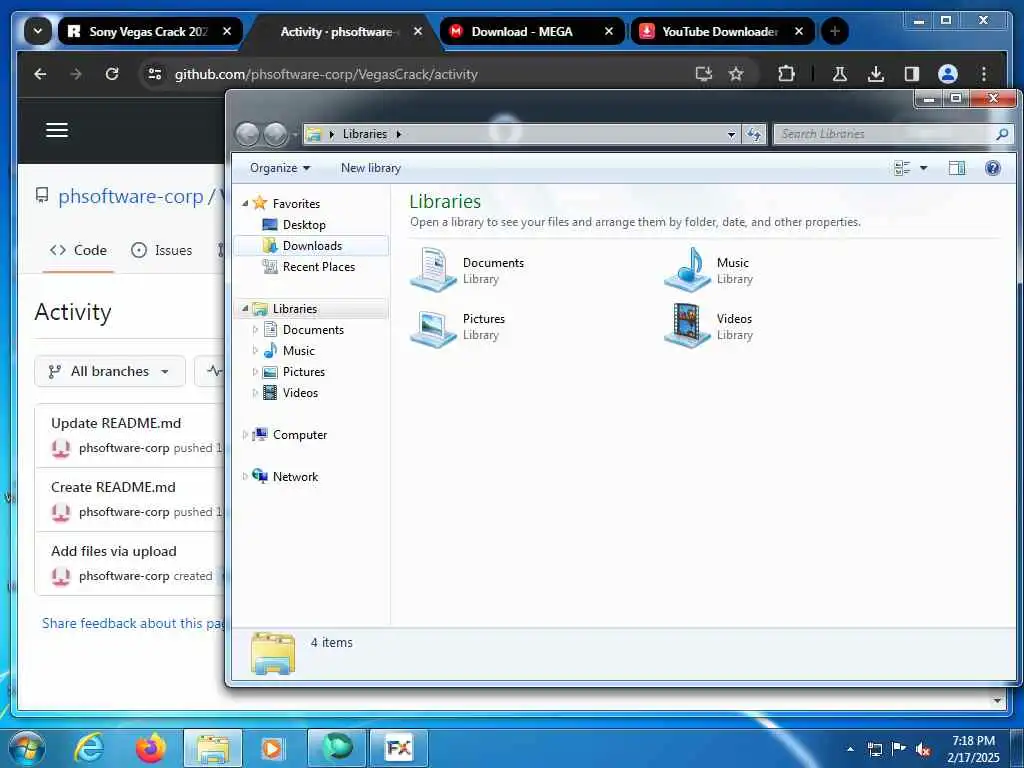
Task: Open Update README.md activity entry
Action: click(x=116, y=423)
